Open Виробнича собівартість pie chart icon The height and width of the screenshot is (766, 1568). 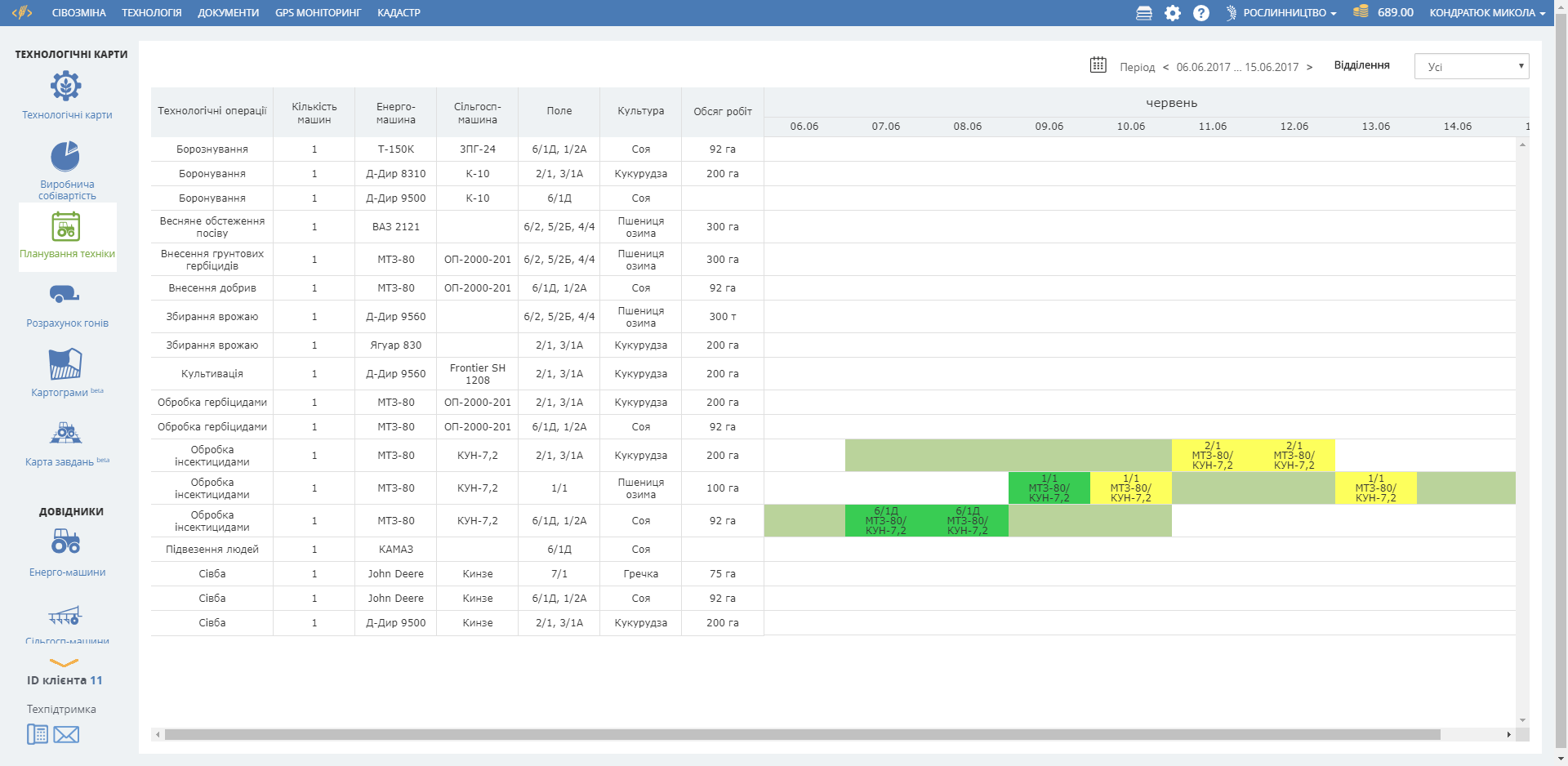click(65, 156)
